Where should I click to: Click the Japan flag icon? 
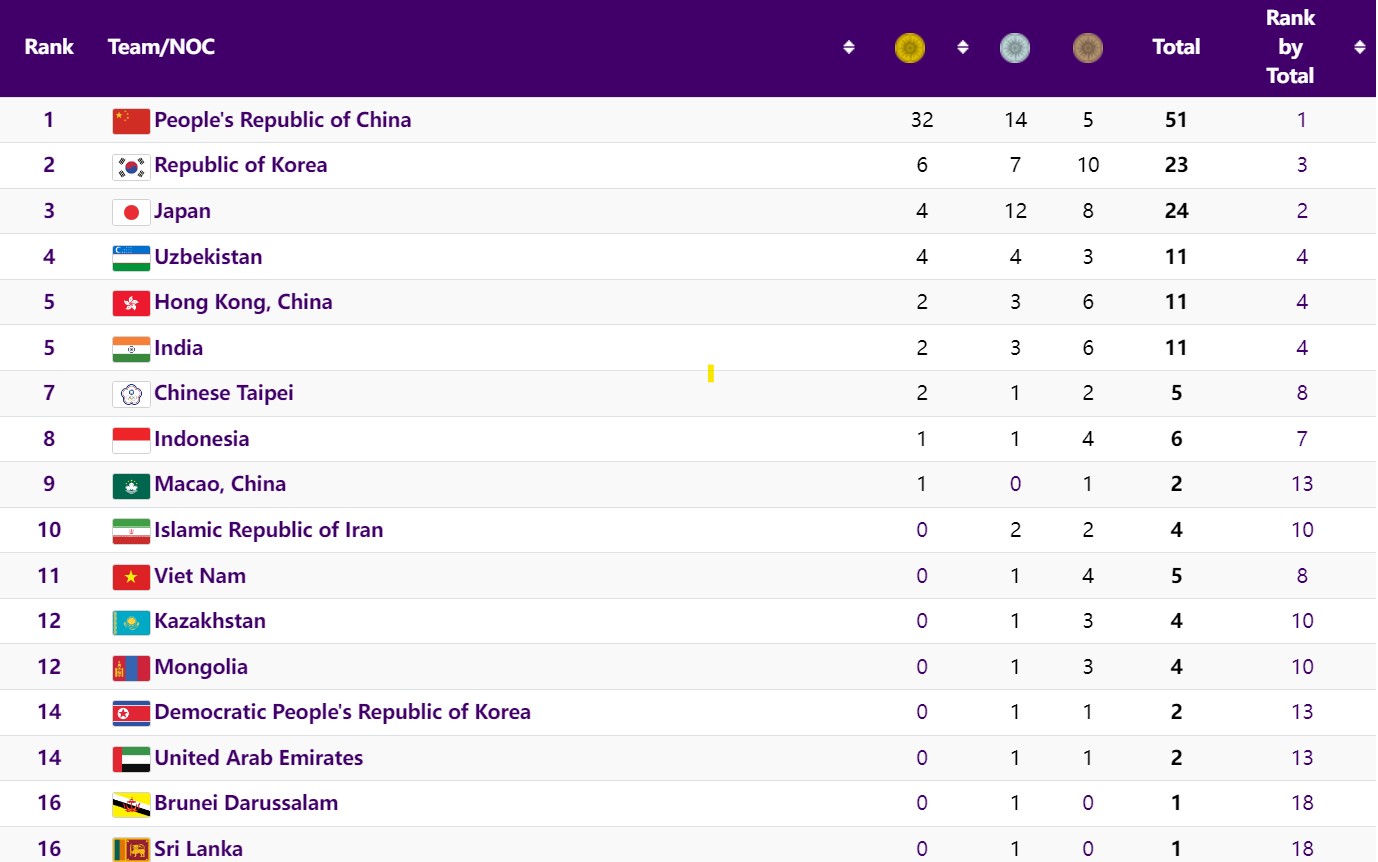click(131, 212)
